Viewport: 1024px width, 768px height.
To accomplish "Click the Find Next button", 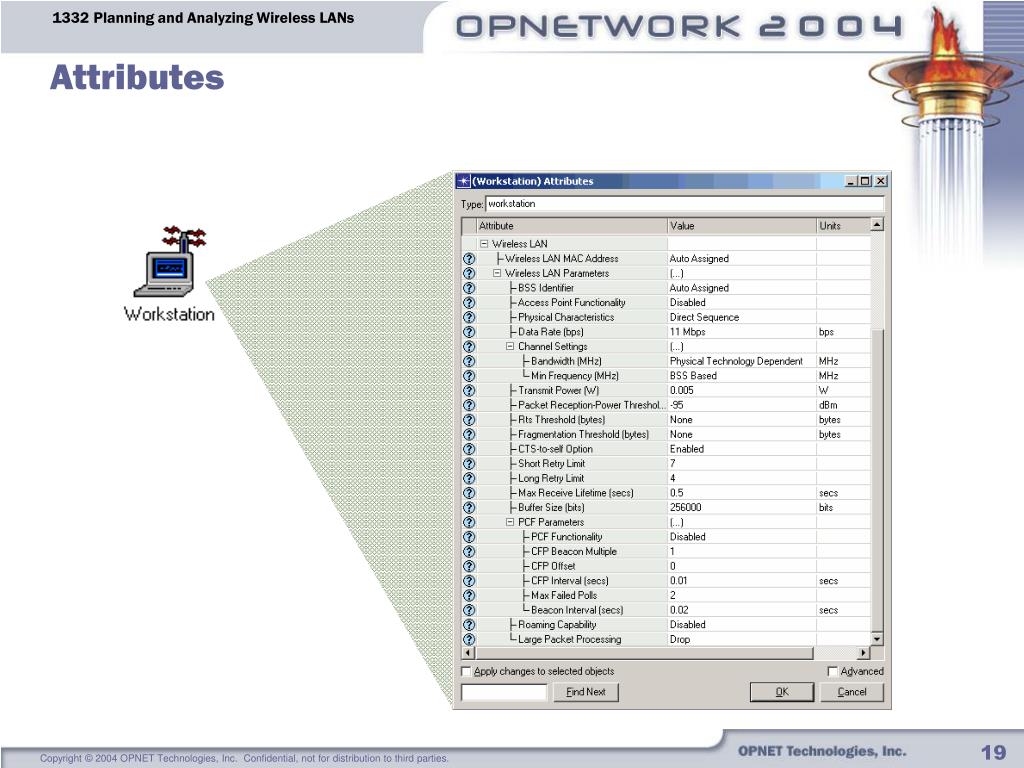I will coord(586,692).
